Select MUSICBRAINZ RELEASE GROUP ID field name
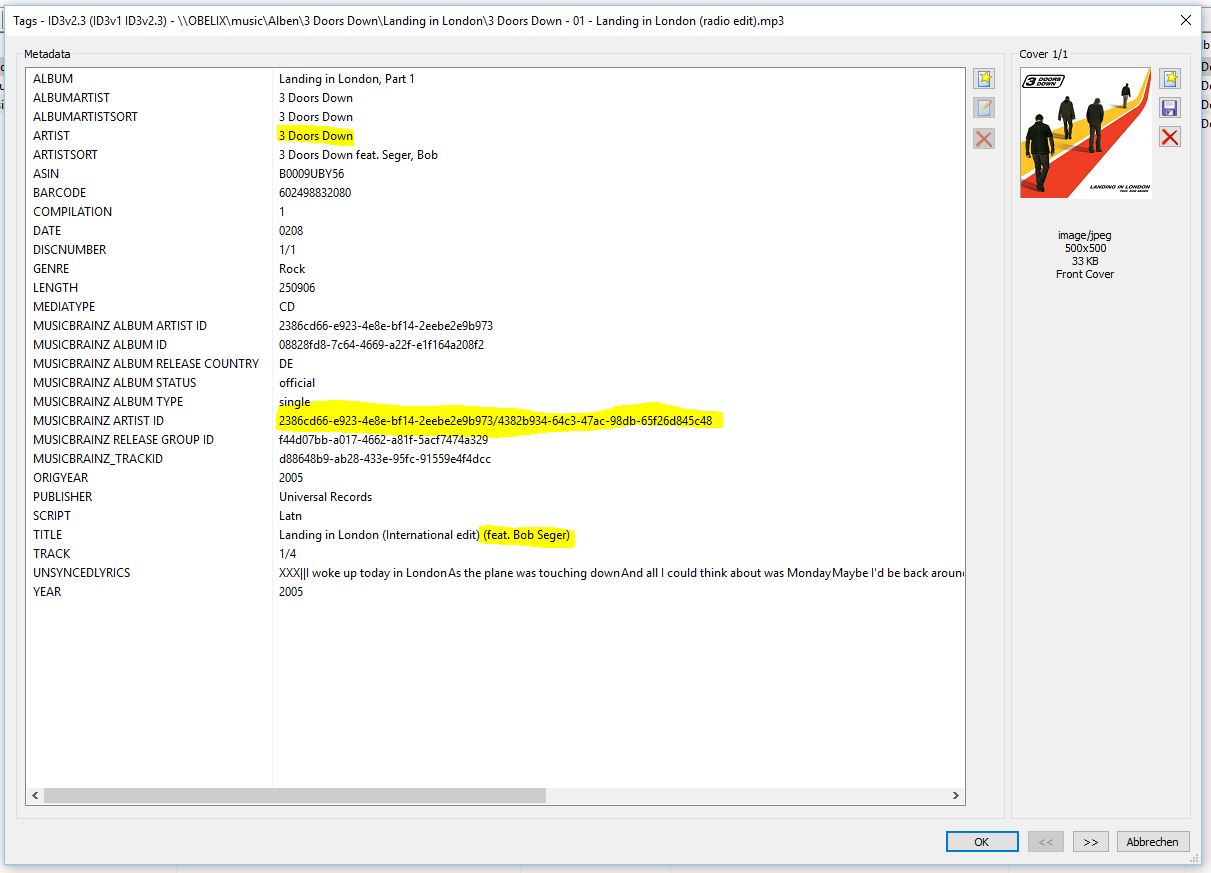 point(123,440)
